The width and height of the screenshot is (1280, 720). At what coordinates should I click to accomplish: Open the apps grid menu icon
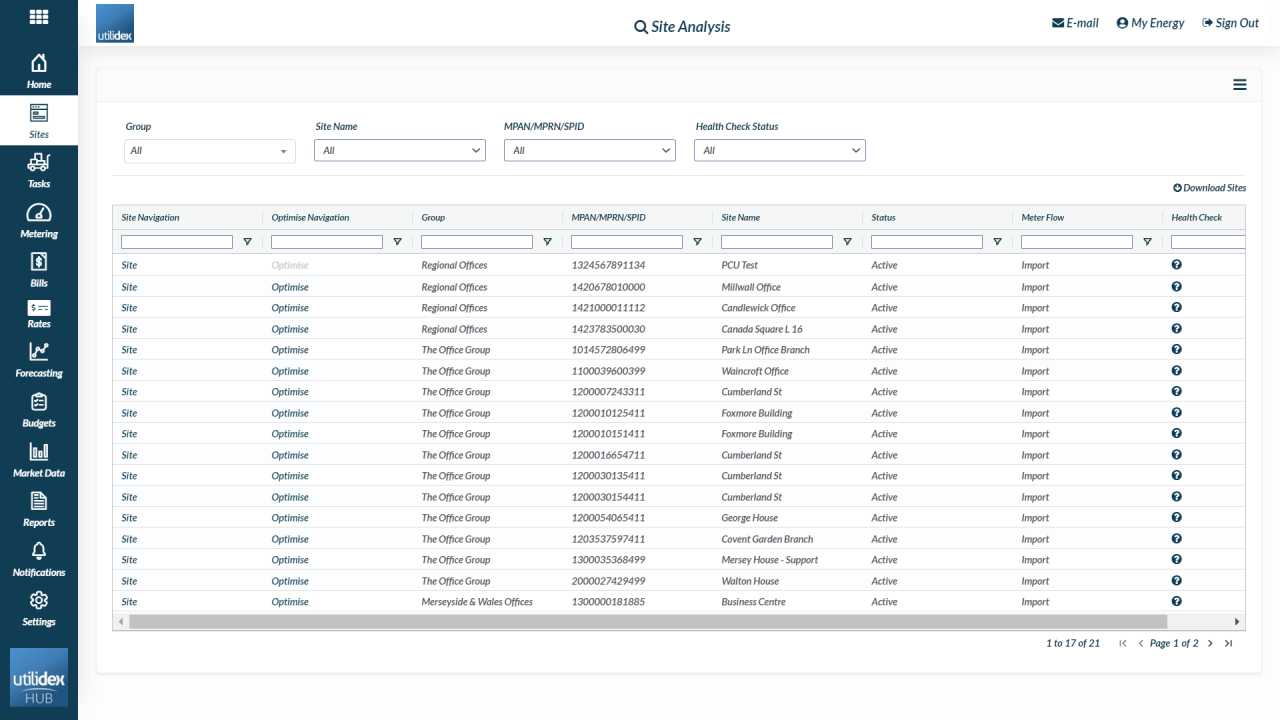(39, 17)
